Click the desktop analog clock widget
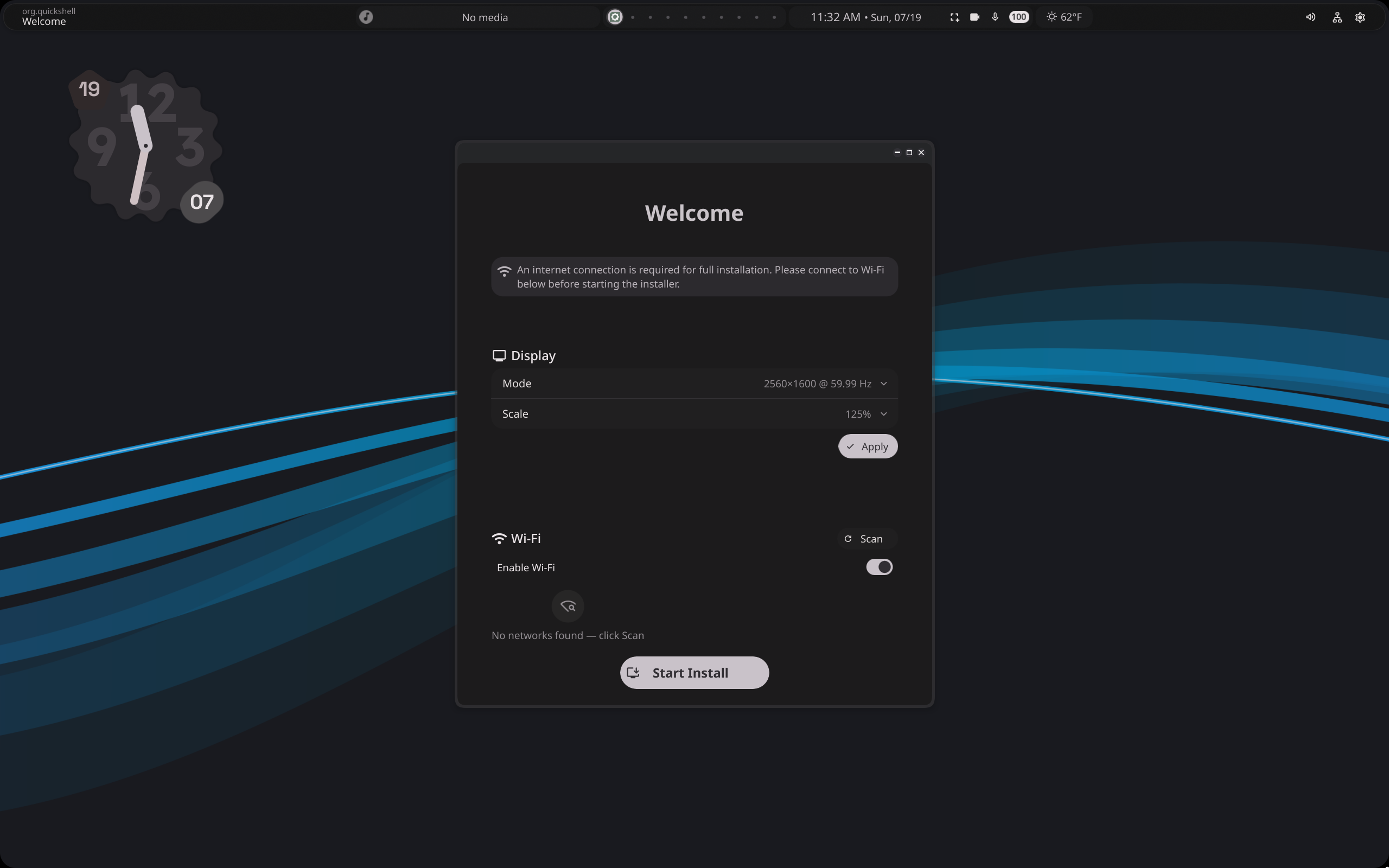The image size is (1389, 868). [146, 146]
